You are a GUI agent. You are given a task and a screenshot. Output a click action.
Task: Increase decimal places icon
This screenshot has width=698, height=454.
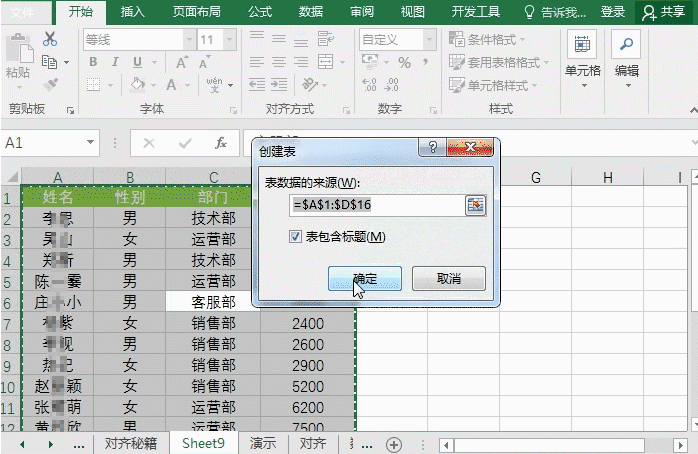(369, 85)
